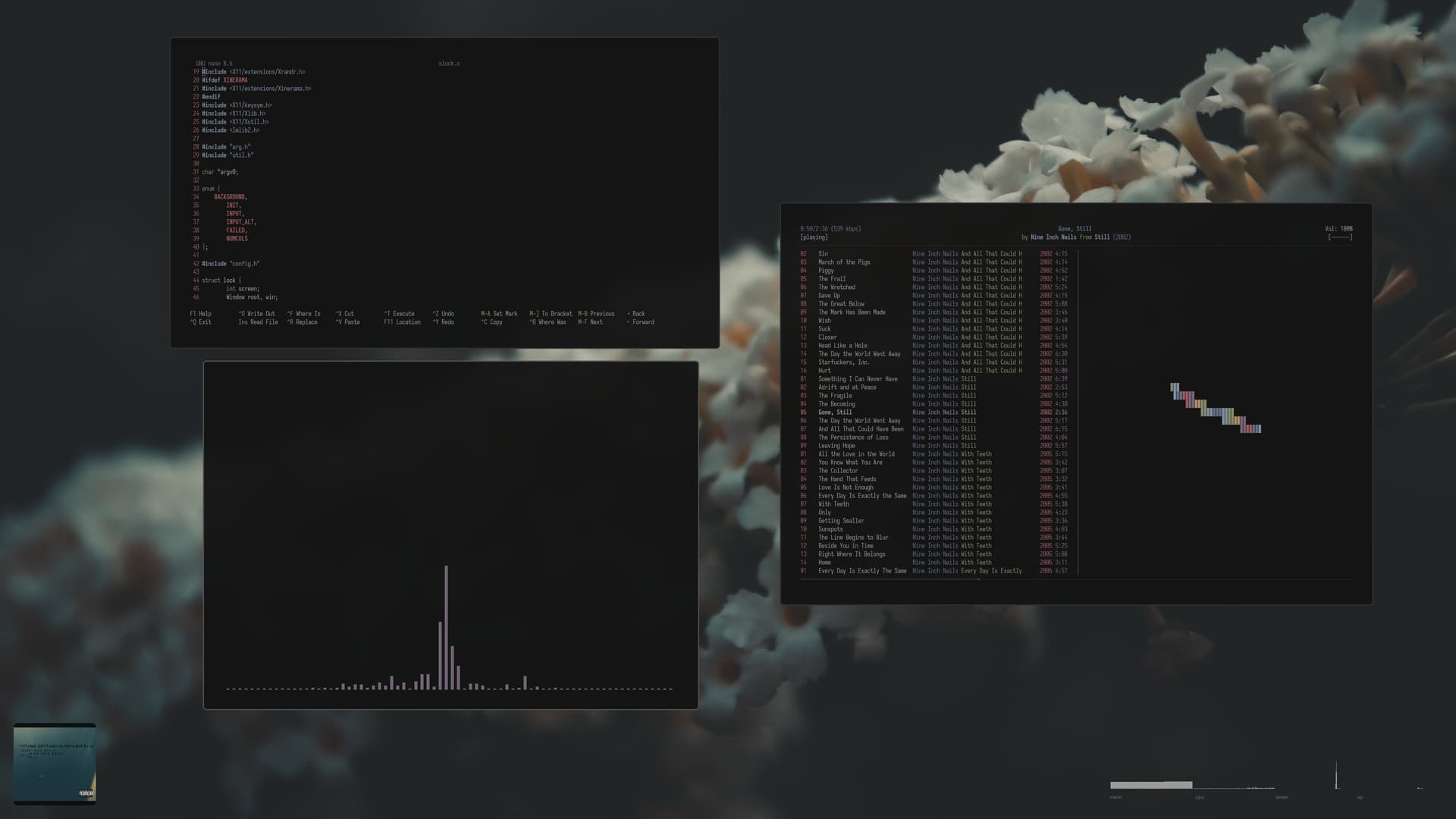Click the volume bar under Vol: 100%

(1340, 237)
